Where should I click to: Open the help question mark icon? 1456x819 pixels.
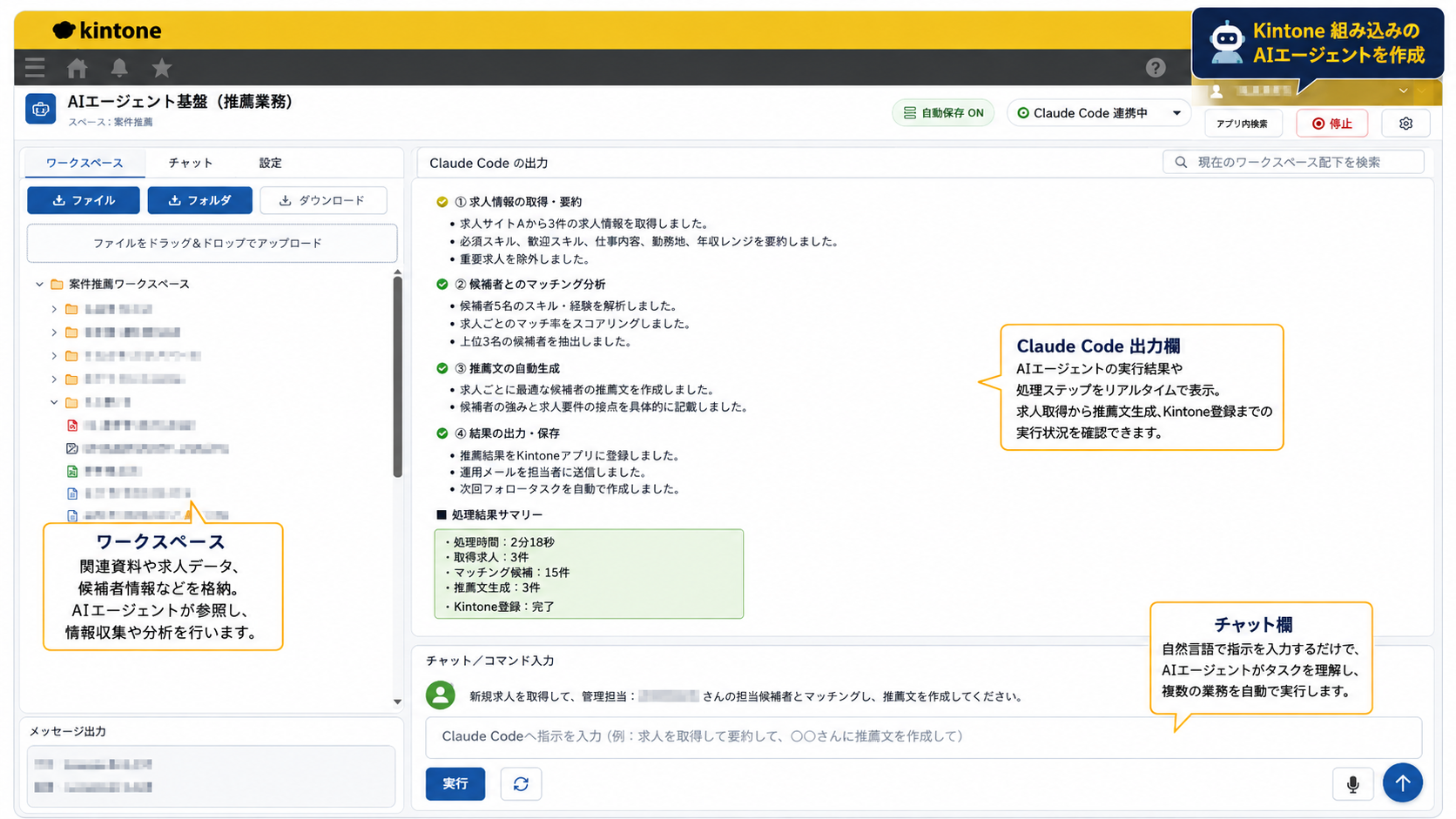coord(1156,67)
